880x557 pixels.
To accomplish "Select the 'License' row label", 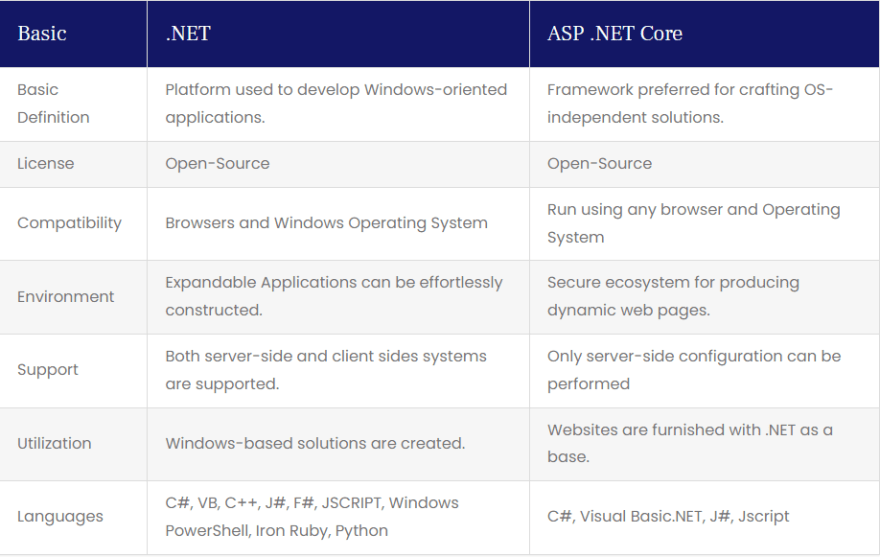I will click(x=45, y=163).
